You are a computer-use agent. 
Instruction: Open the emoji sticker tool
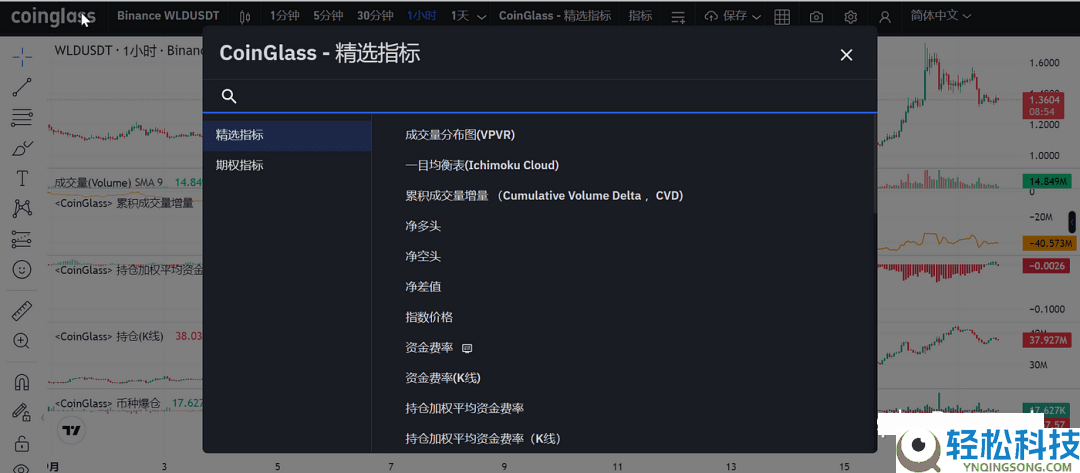[x=21, y=269]
